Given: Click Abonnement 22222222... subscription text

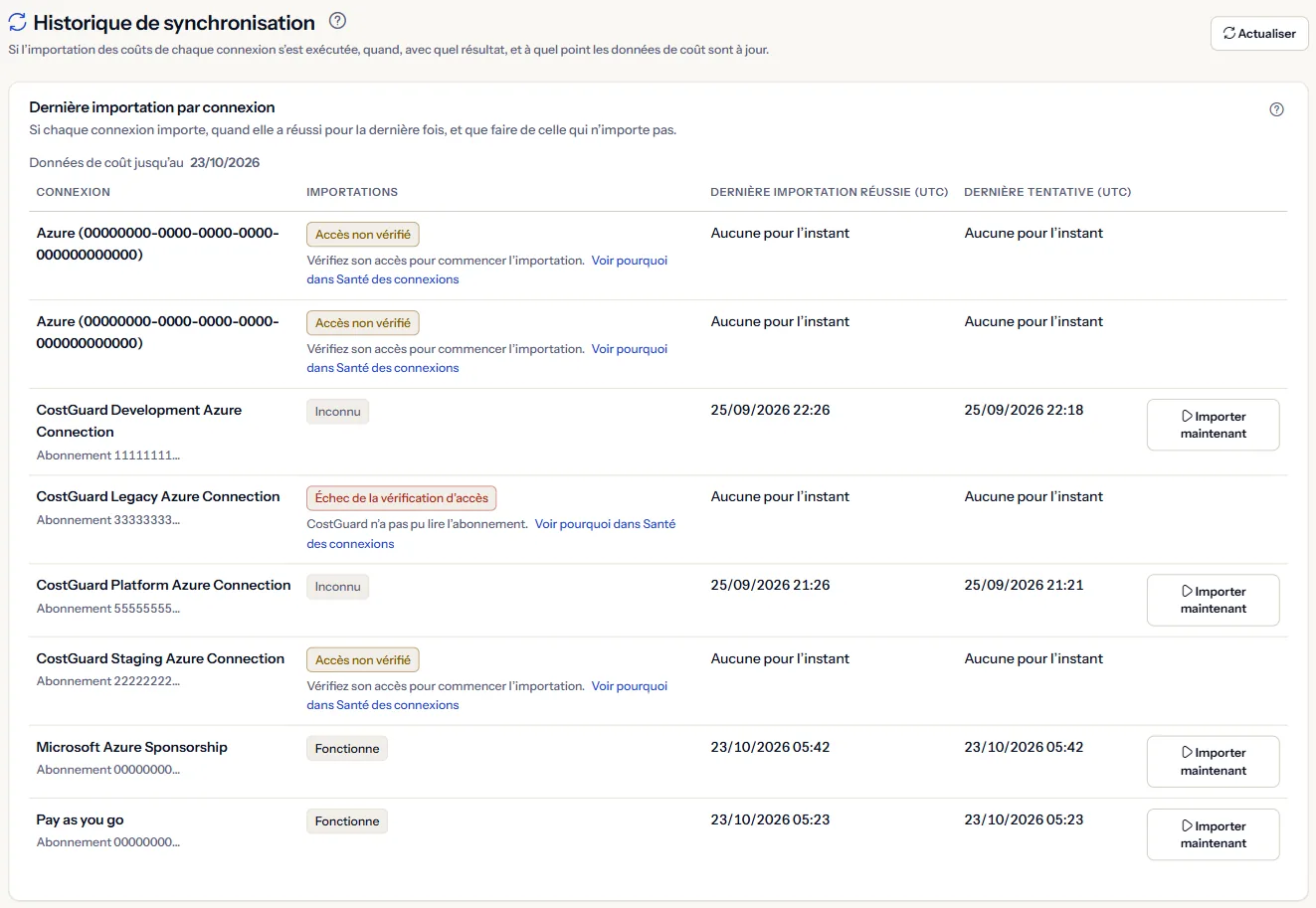Looking at the screenshot, I should (x=108, y=681).
